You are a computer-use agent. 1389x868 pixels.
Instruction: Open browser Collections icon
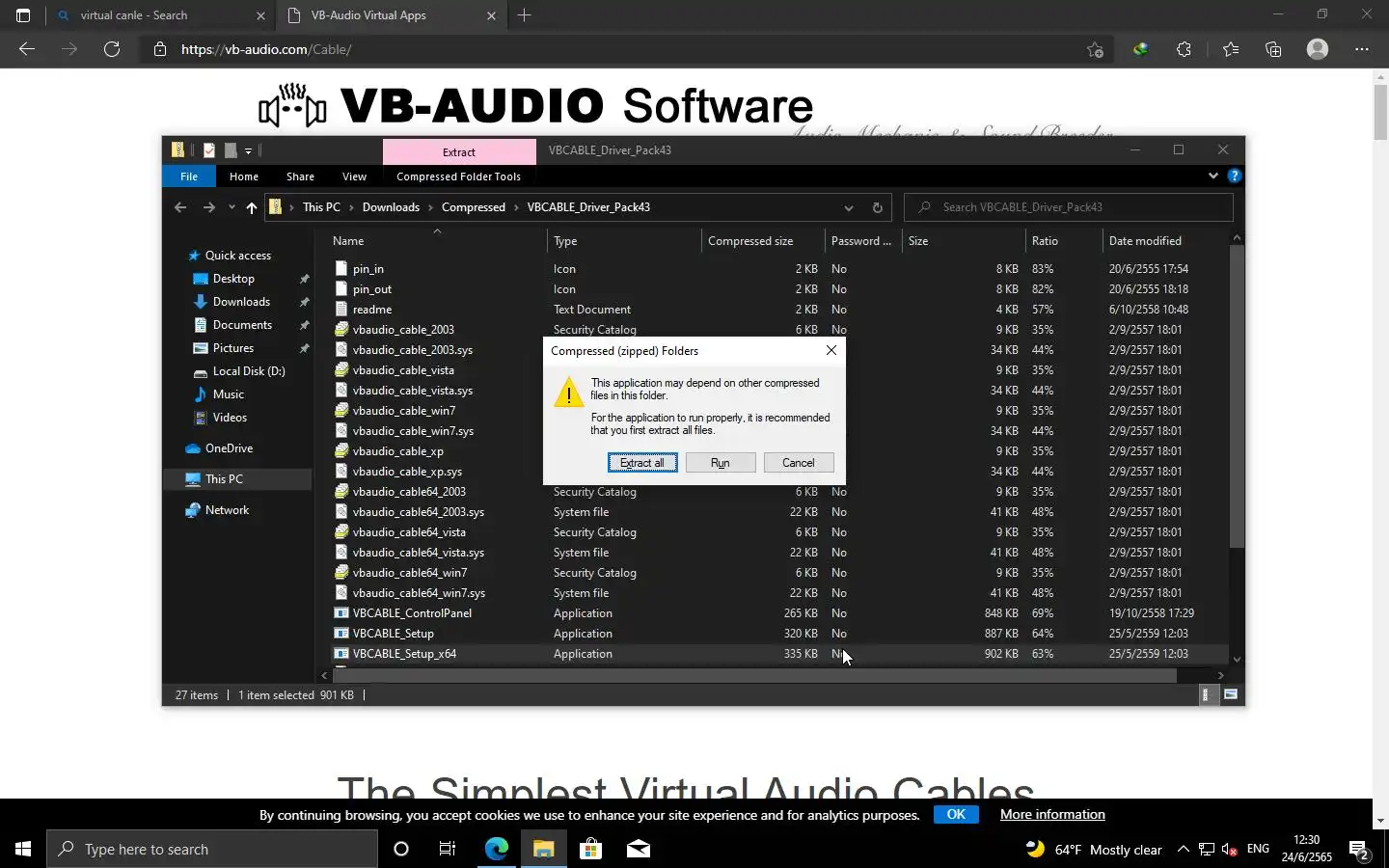(1273, 49)
